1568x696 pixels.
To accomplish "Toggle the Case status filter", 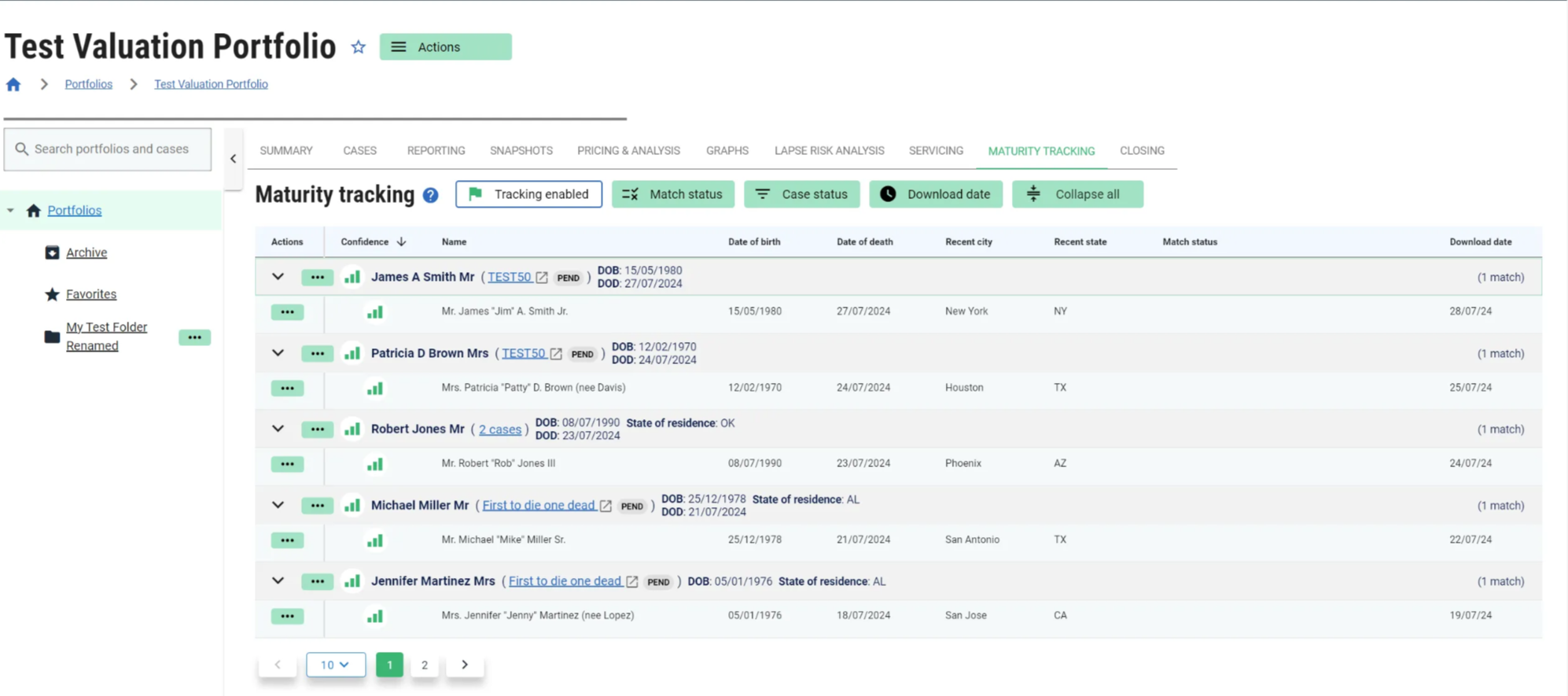I will coord(801,194).
